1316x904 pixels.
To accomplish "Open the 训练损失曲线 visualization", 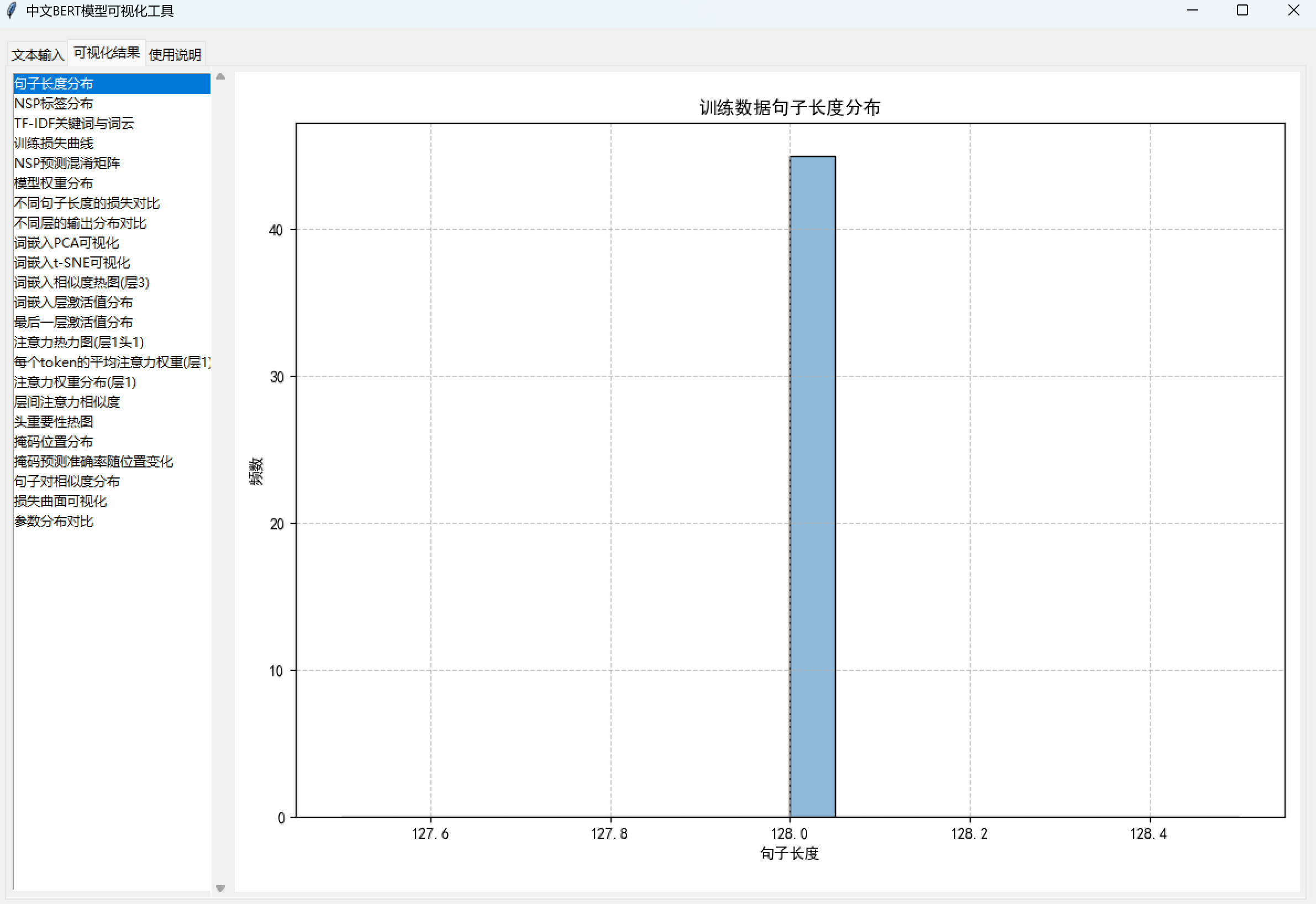I will click(54, 143).
